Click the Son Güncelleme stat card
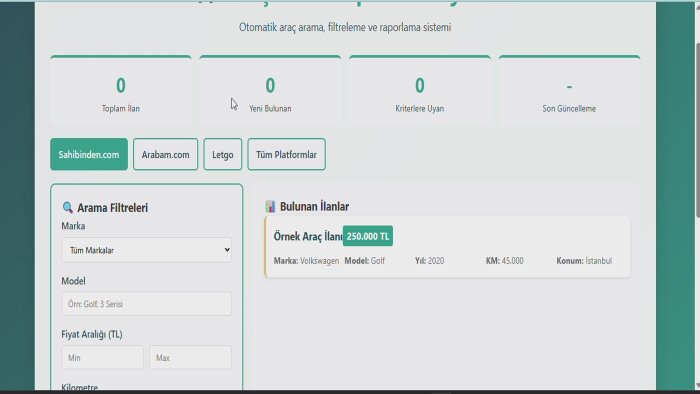 [569, 91]
